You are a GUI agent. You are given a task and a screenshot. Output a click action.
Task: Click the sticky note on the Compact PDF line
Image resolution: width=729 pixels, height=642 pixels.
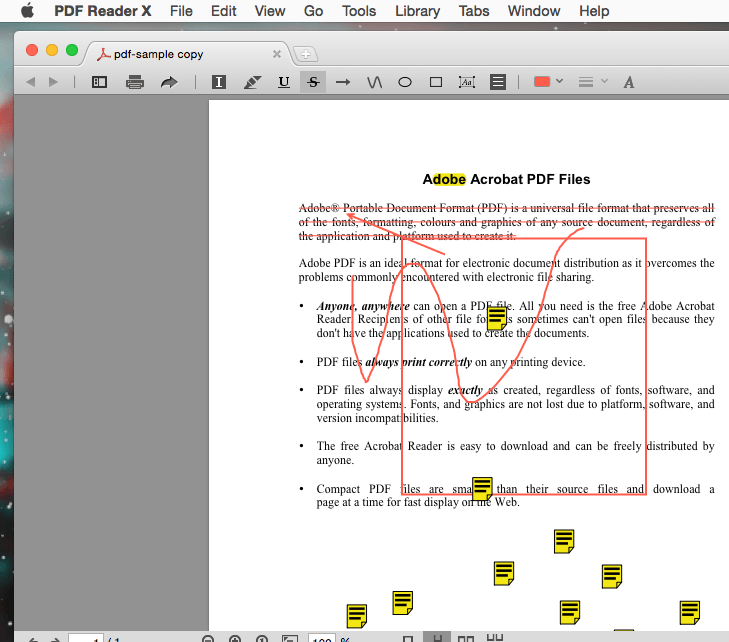(x=482, y=488)
